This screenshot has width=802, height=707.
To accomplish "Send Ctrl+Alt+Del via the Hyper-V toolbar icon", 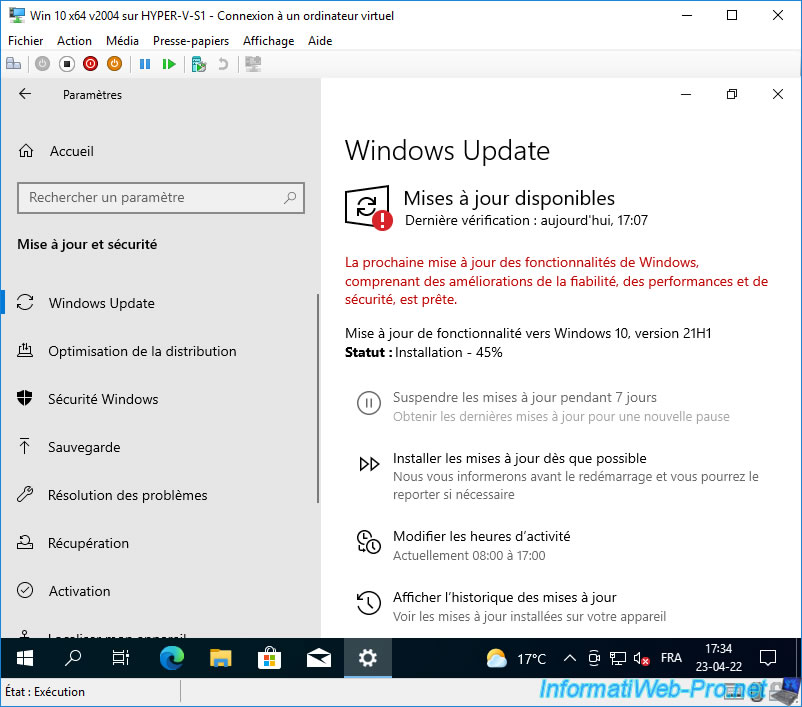I will coord(13,64).
